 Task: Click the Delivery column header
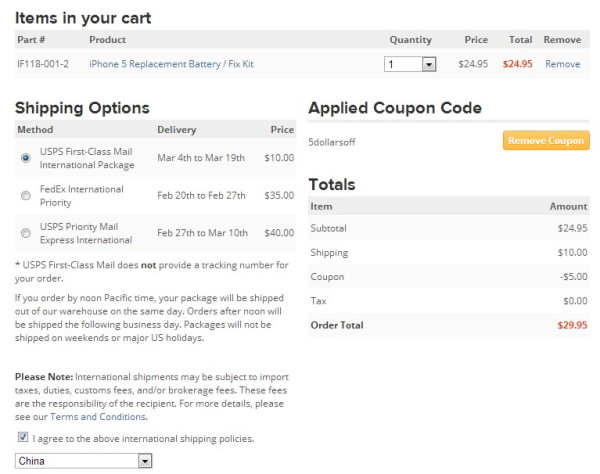(x=177, y=130)
